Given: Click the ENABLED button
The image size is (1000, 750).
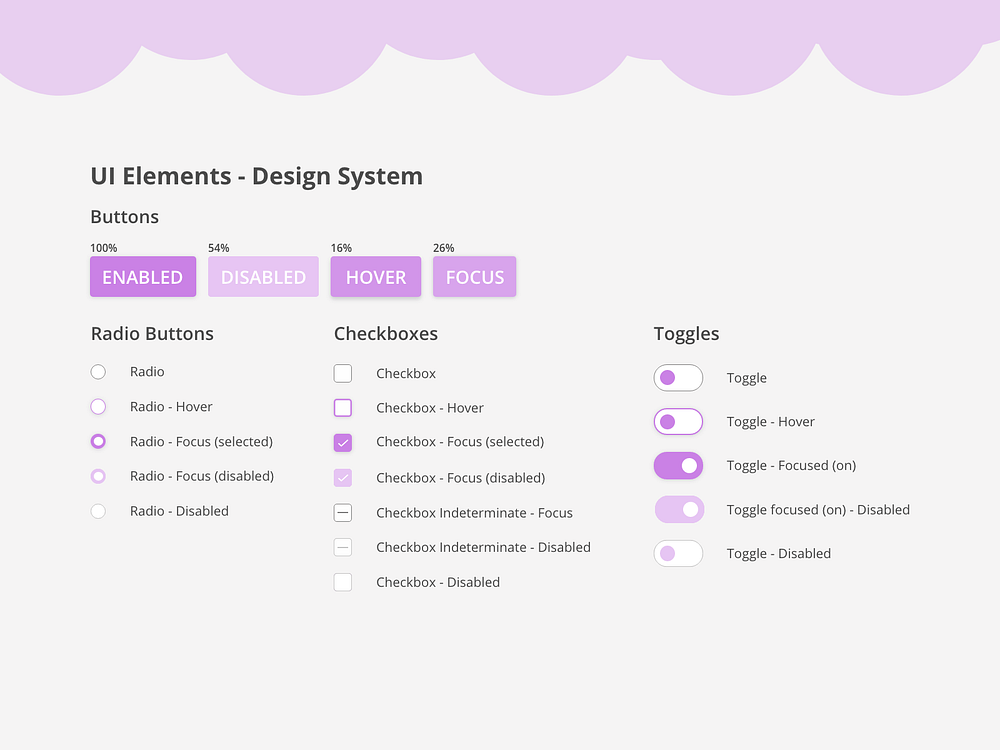Looking at the screenshot, I should click(x=143, y=277).
